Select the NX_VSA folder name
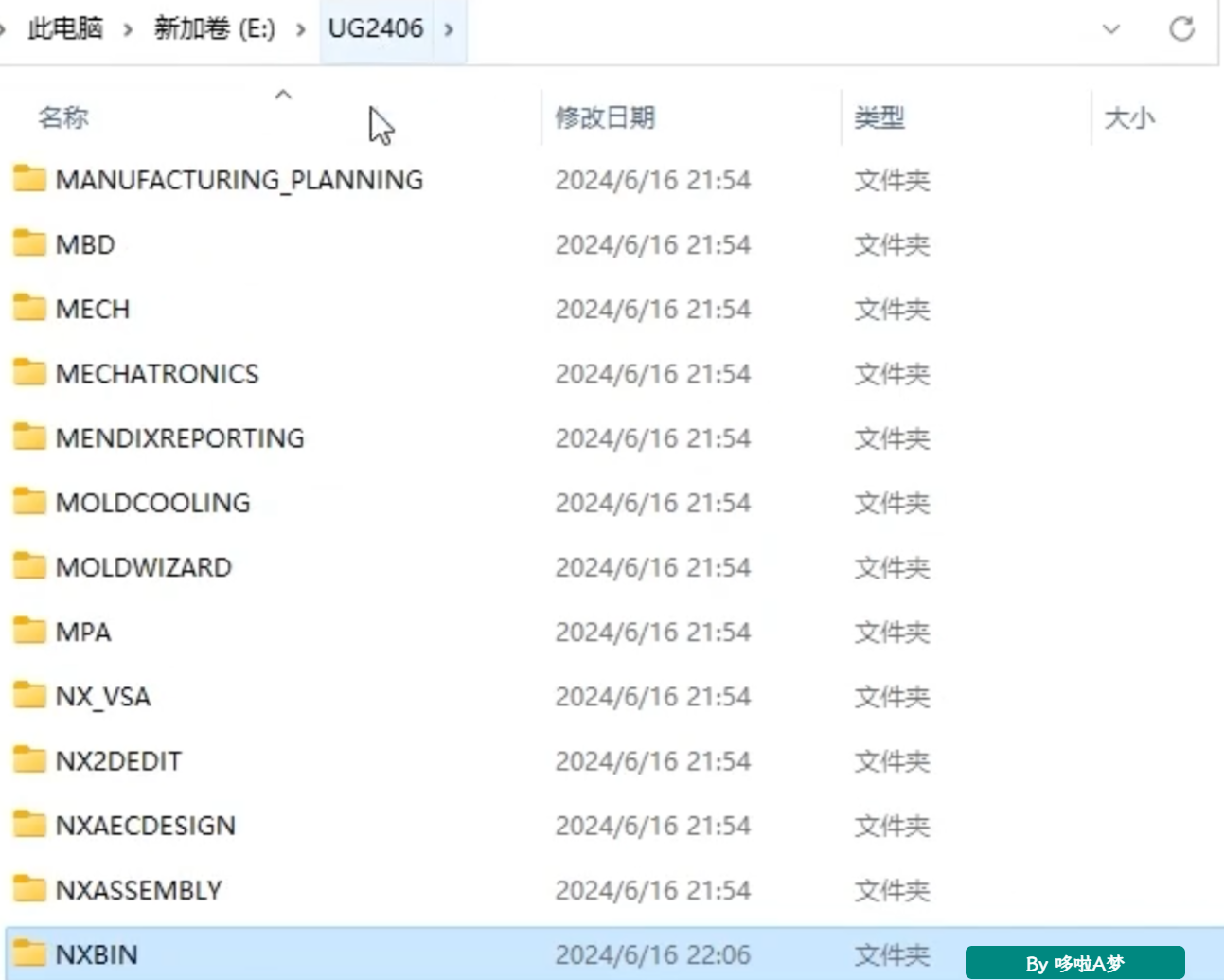 103,697
